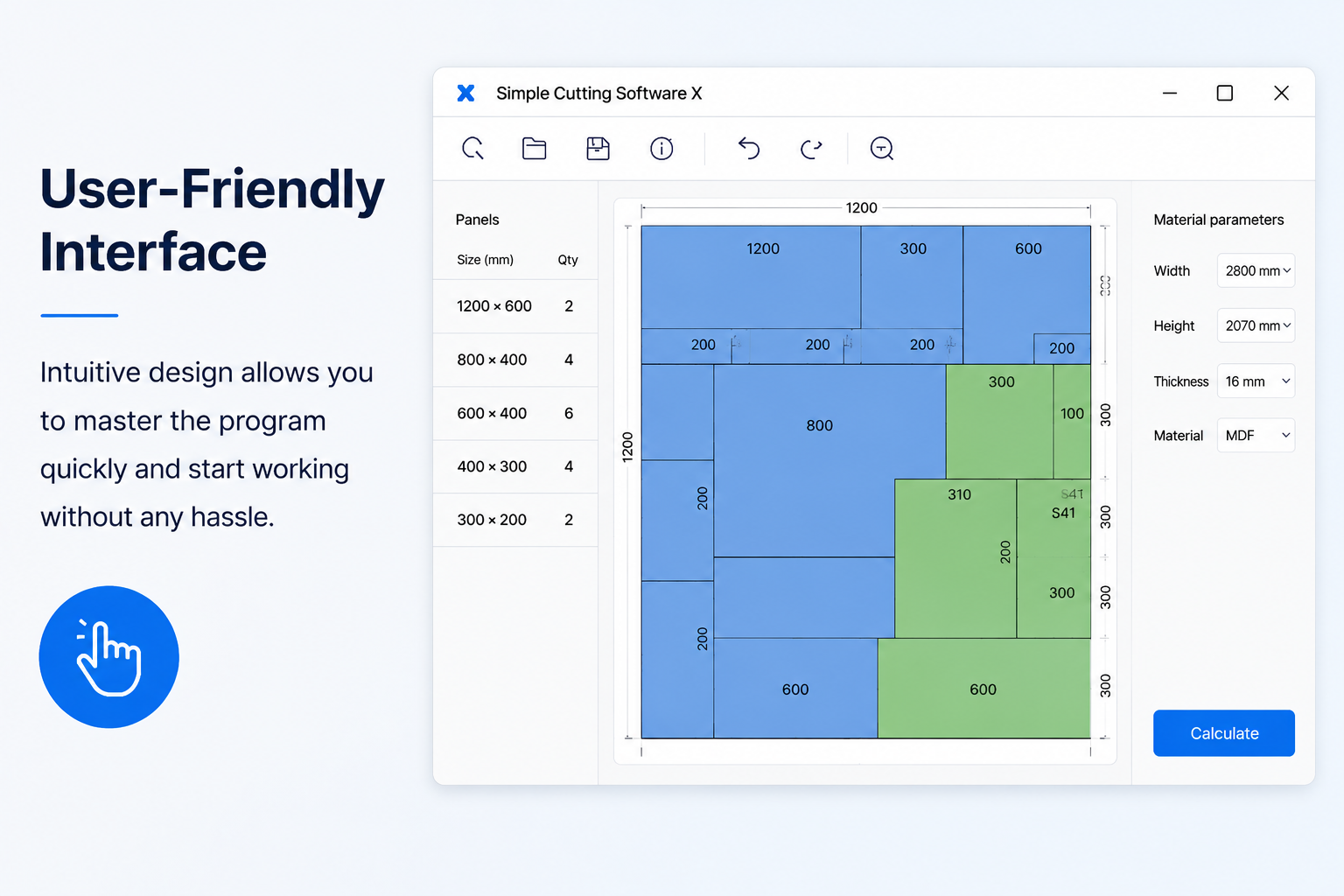The image size is (1344, 896).
Task: Select the top blue panel labeled 300
Action: click(912, 276)
